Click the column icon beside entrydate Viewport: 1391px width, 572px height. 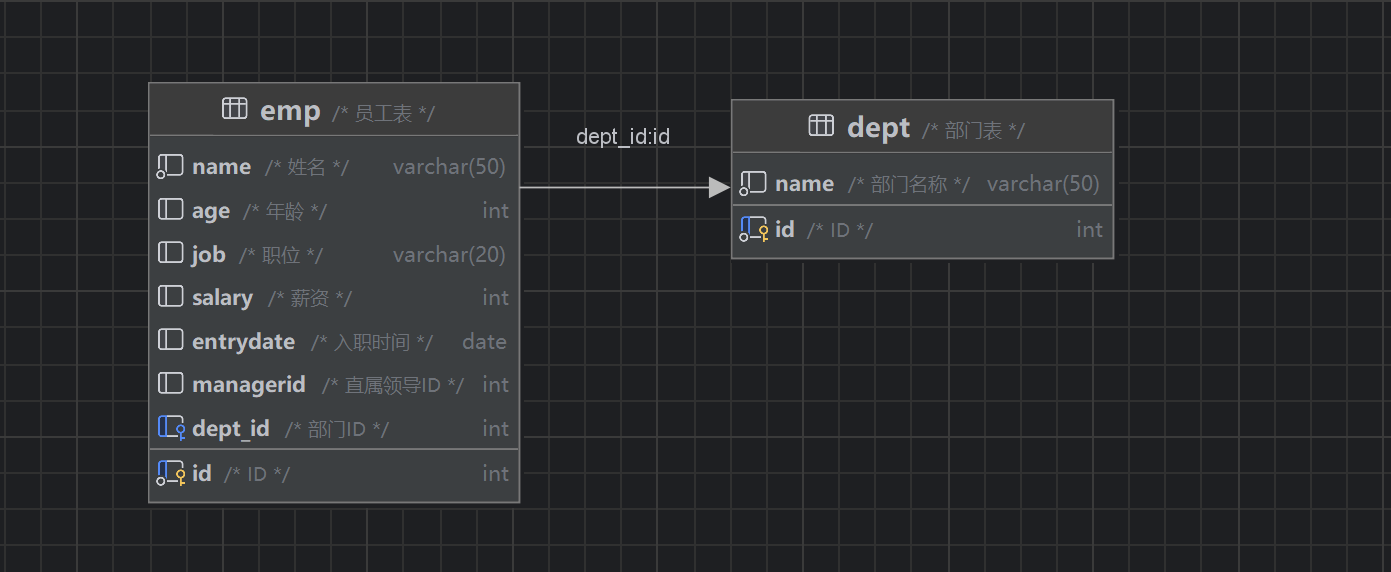pos(171,341)
